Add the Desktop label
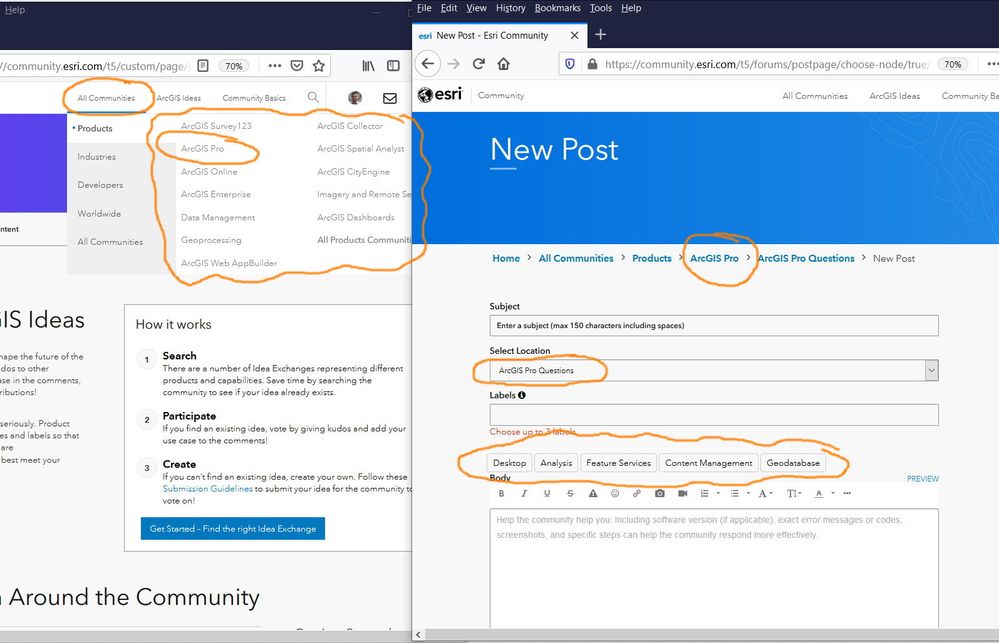The image size is (999, 643). [x=510, y=463]
